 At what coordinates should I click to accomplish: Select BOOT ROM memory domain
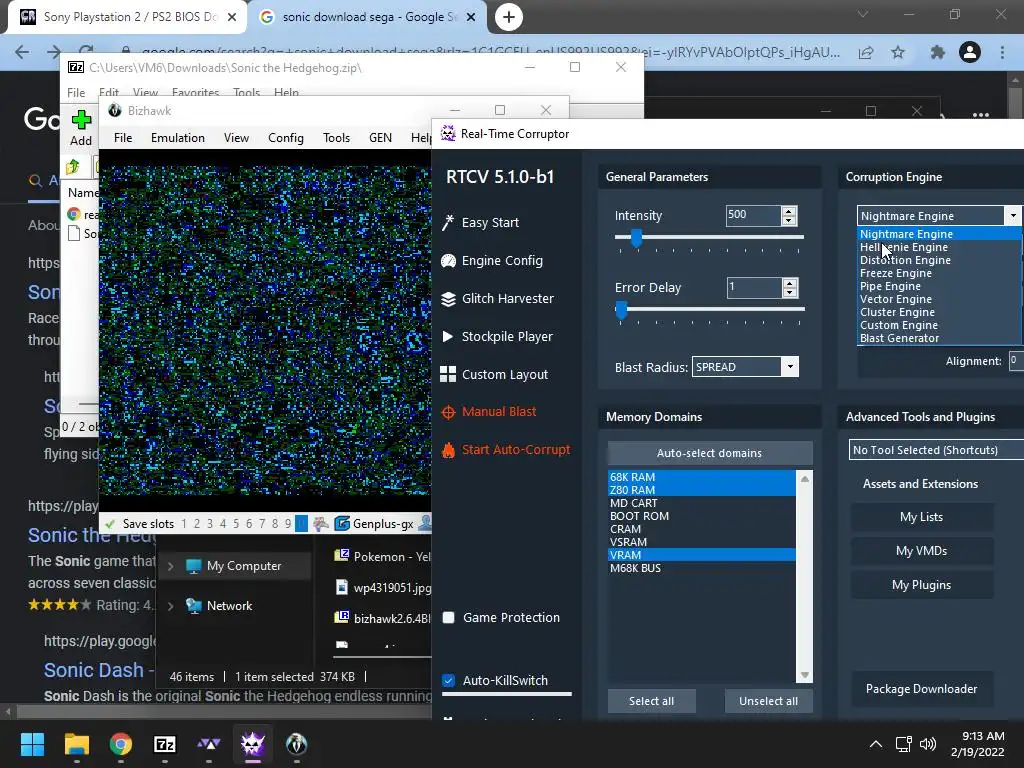pyautogui.click(x=701, y=516)
